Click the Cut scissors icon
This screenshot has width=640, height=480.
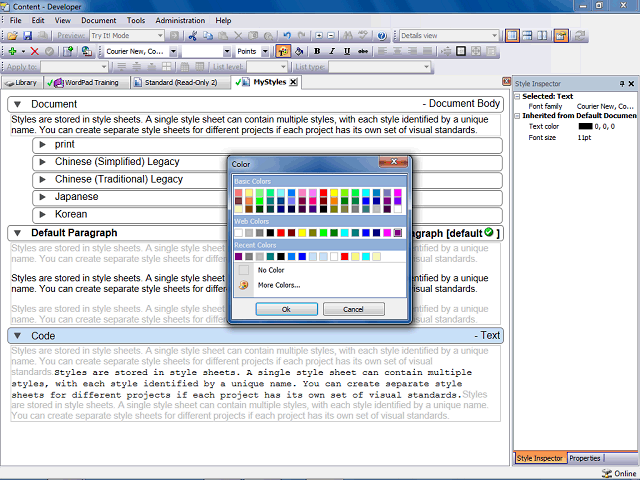click(x=193, y=36)
